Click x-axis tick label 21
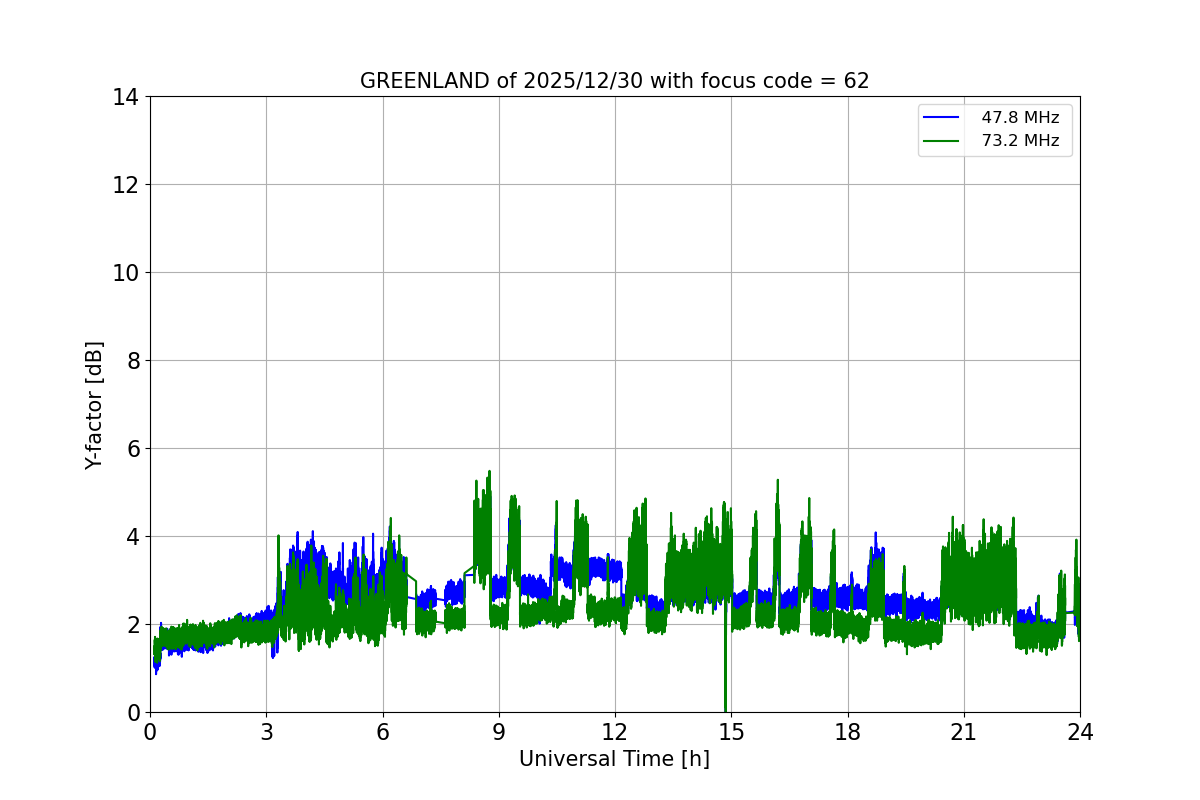This screenshot has height=800, width=1200. 964,732
